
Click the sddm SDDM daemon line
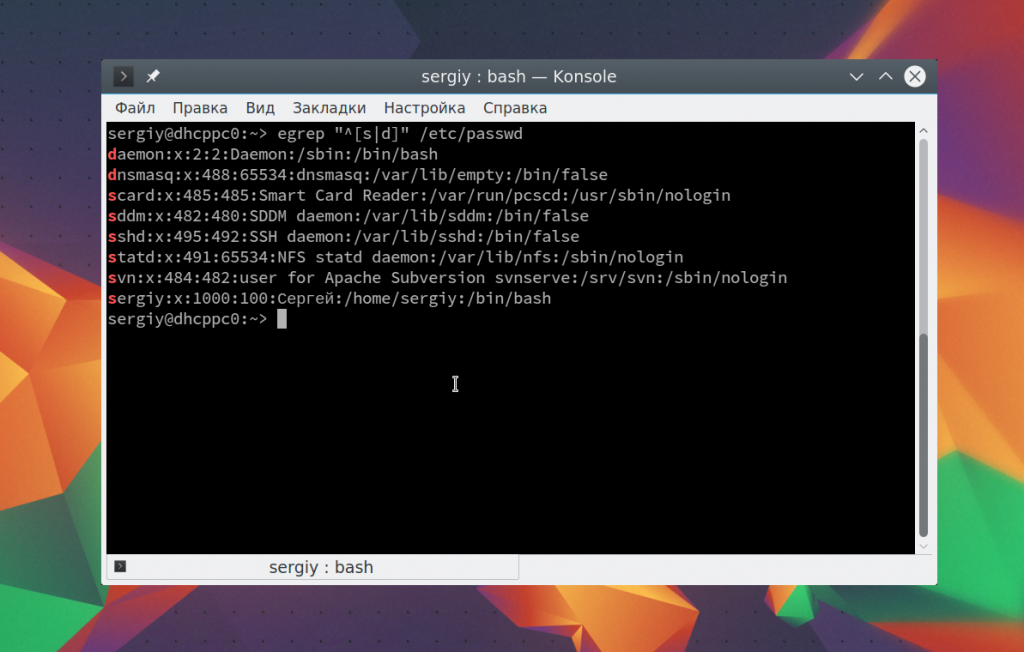[348, 216]
